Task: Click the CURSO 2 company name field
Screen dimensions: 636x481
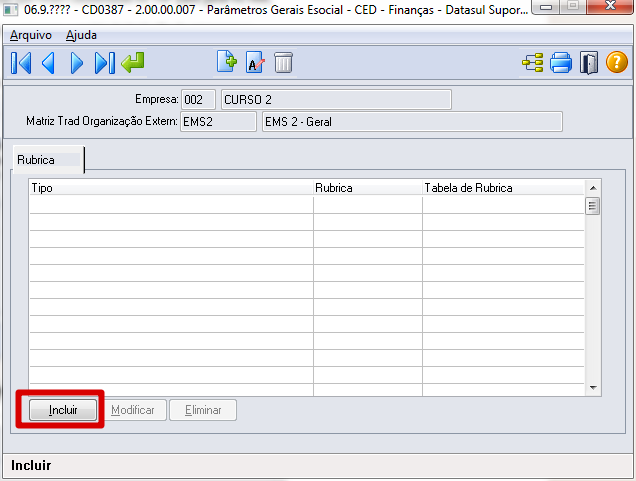Action: click(x=336, y=99)
